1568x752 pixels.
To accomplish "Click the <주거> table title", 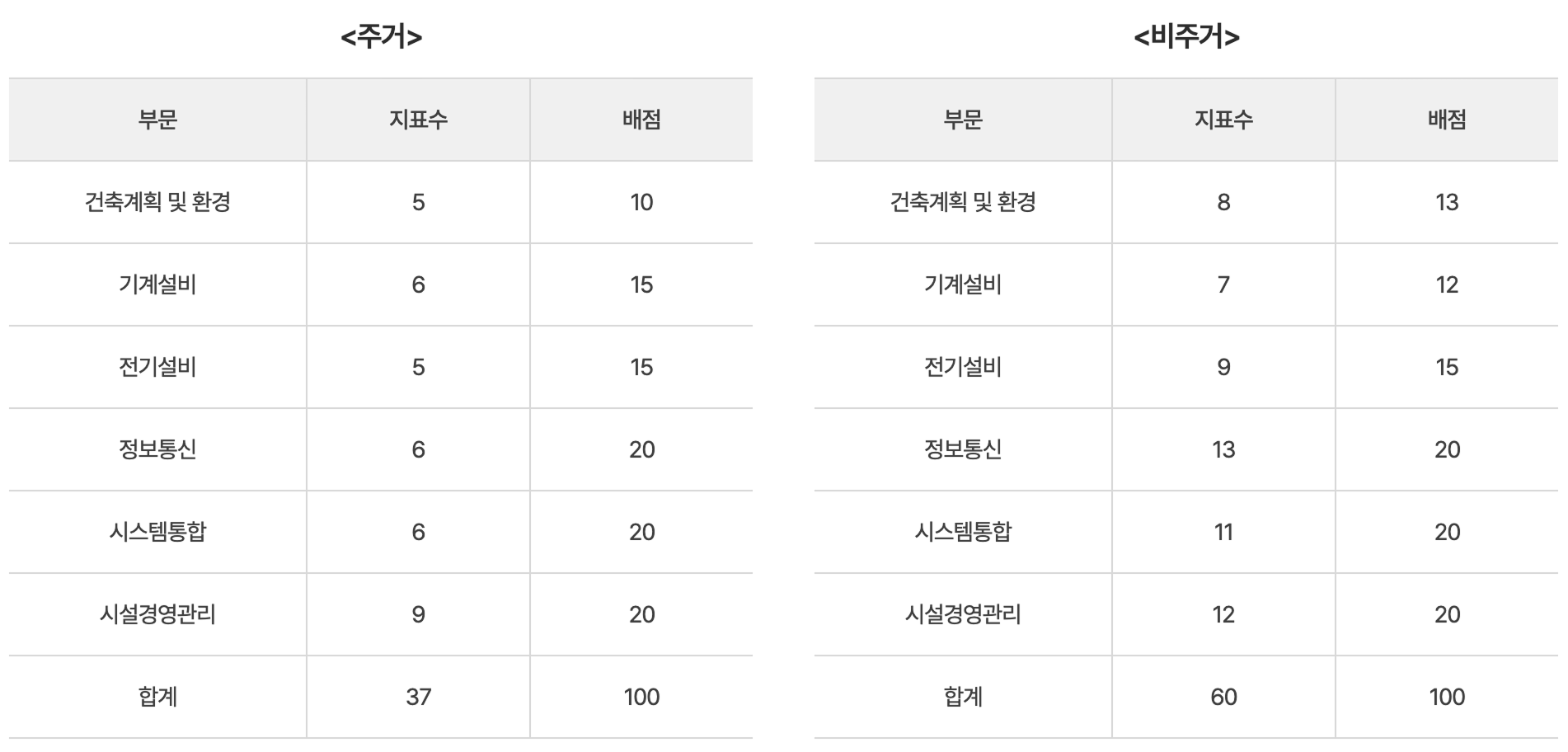I will [381, 37].
